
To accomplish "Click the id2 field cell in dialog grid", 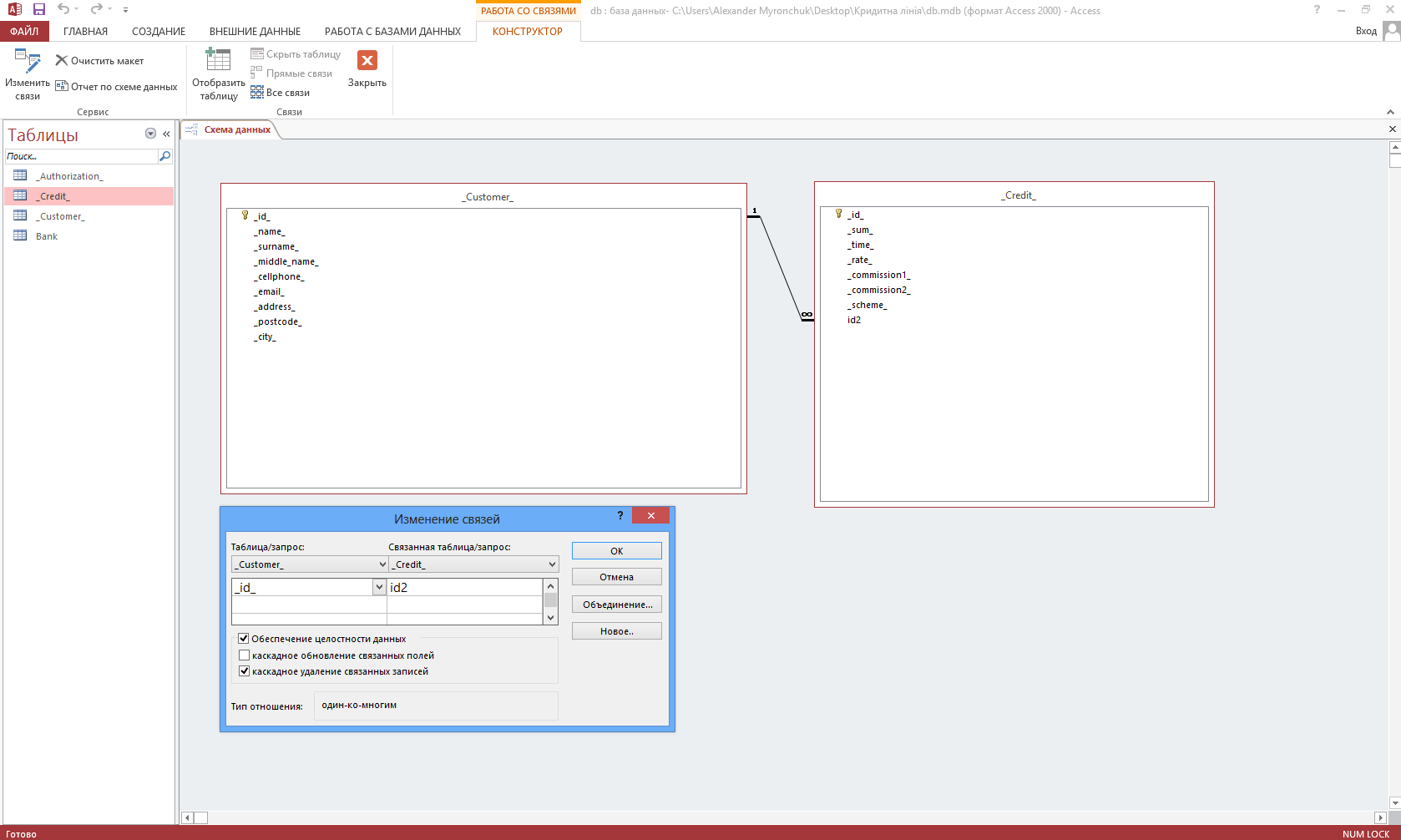I will [x=463, y=588].
